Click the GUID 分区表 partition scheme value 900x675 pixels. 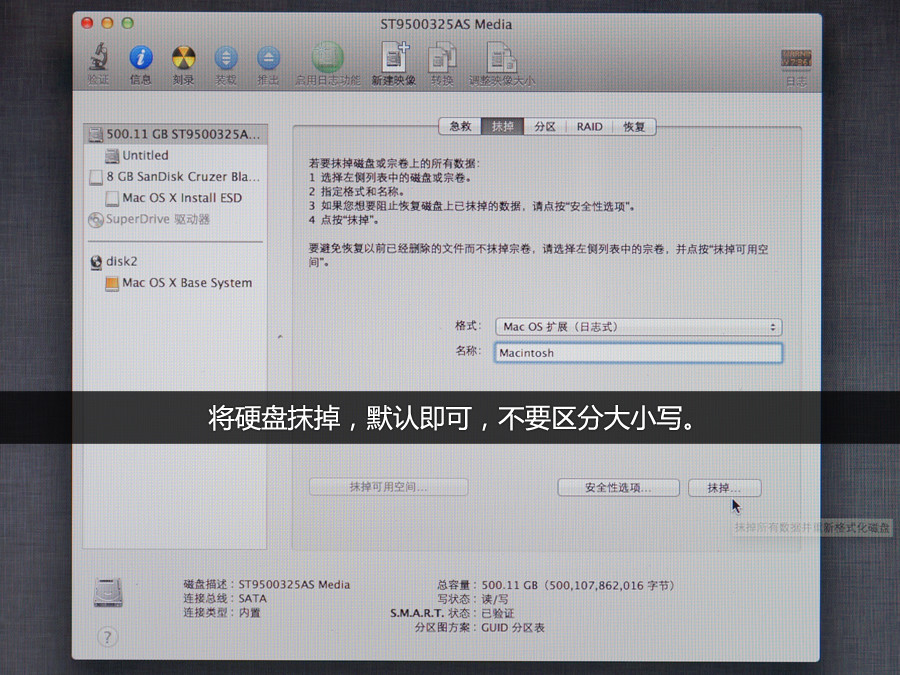[x=513, y=628]
